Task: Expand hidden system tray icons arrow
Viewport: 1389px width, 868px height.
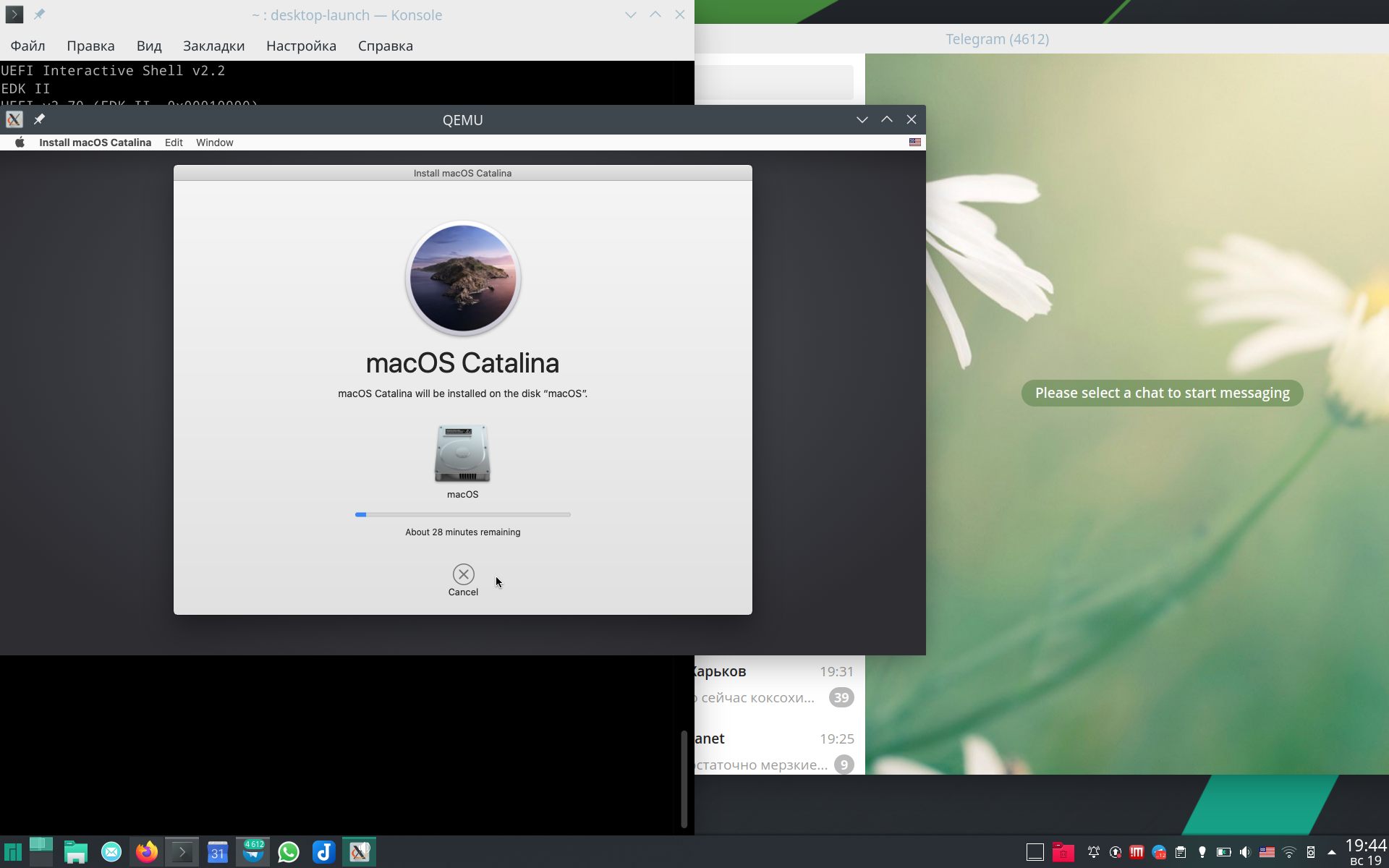Action: 1331,852
